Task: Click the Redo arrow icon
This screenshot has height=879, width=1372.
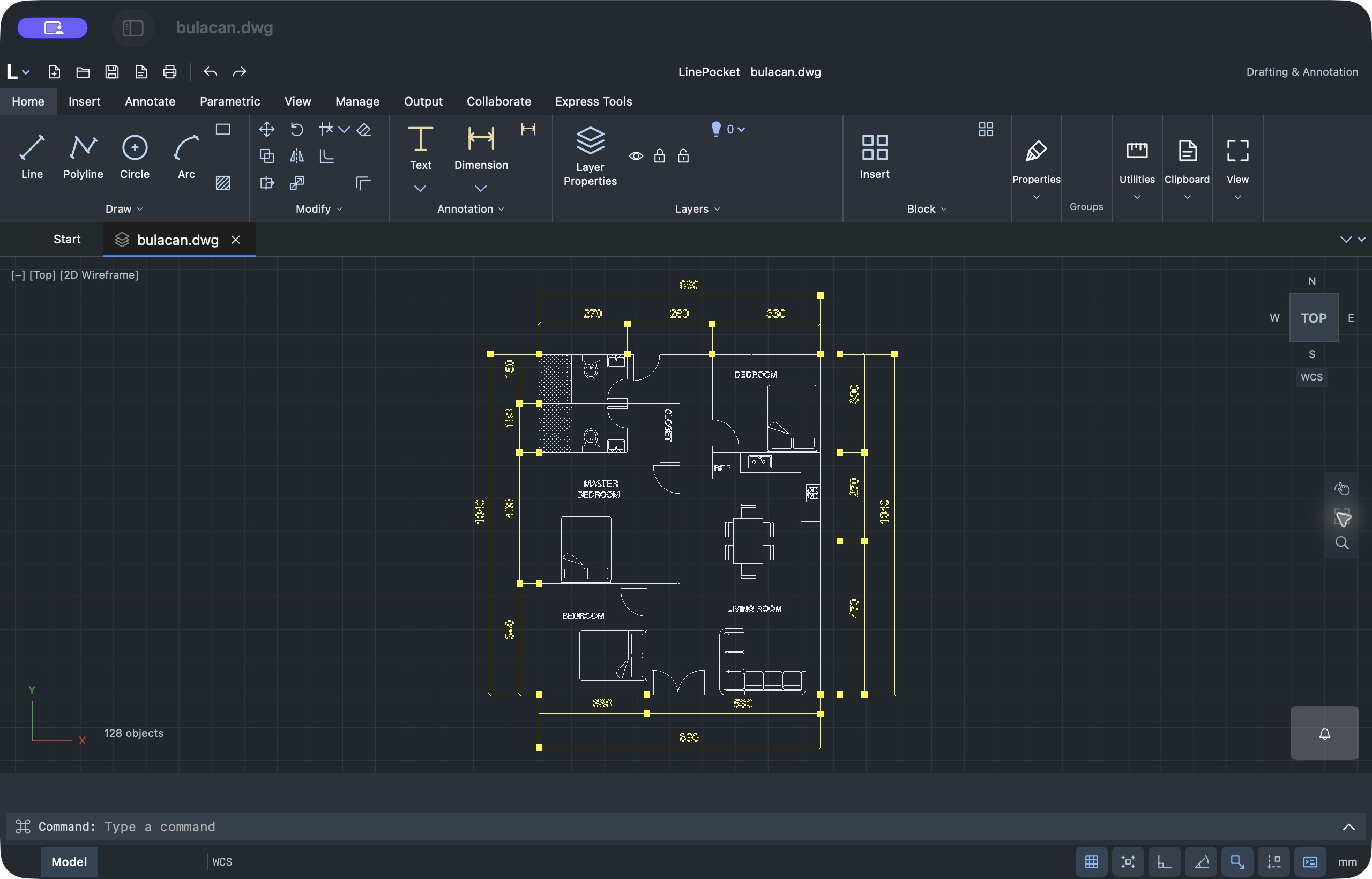Action: pos(239,72)
